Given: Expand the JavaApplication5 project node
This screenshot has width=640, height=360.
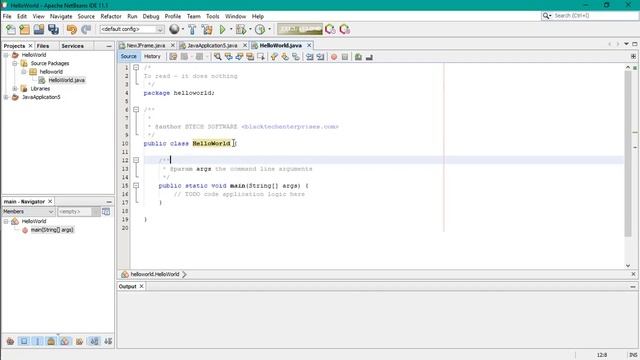Looking at the screenshot, I should click(6, 97).
